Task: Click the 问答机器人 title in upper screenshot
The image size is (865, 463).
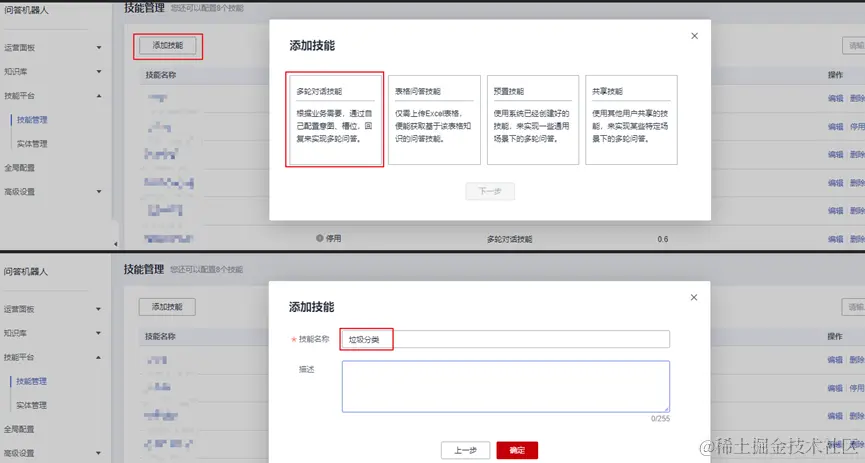Action: point(26,10)
